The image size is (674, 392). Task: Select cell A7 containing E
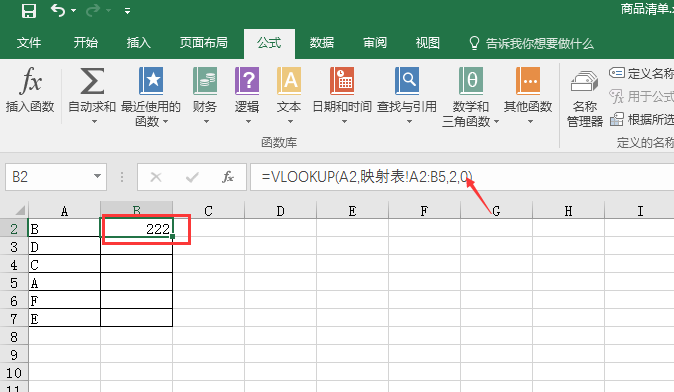(64, 318)
